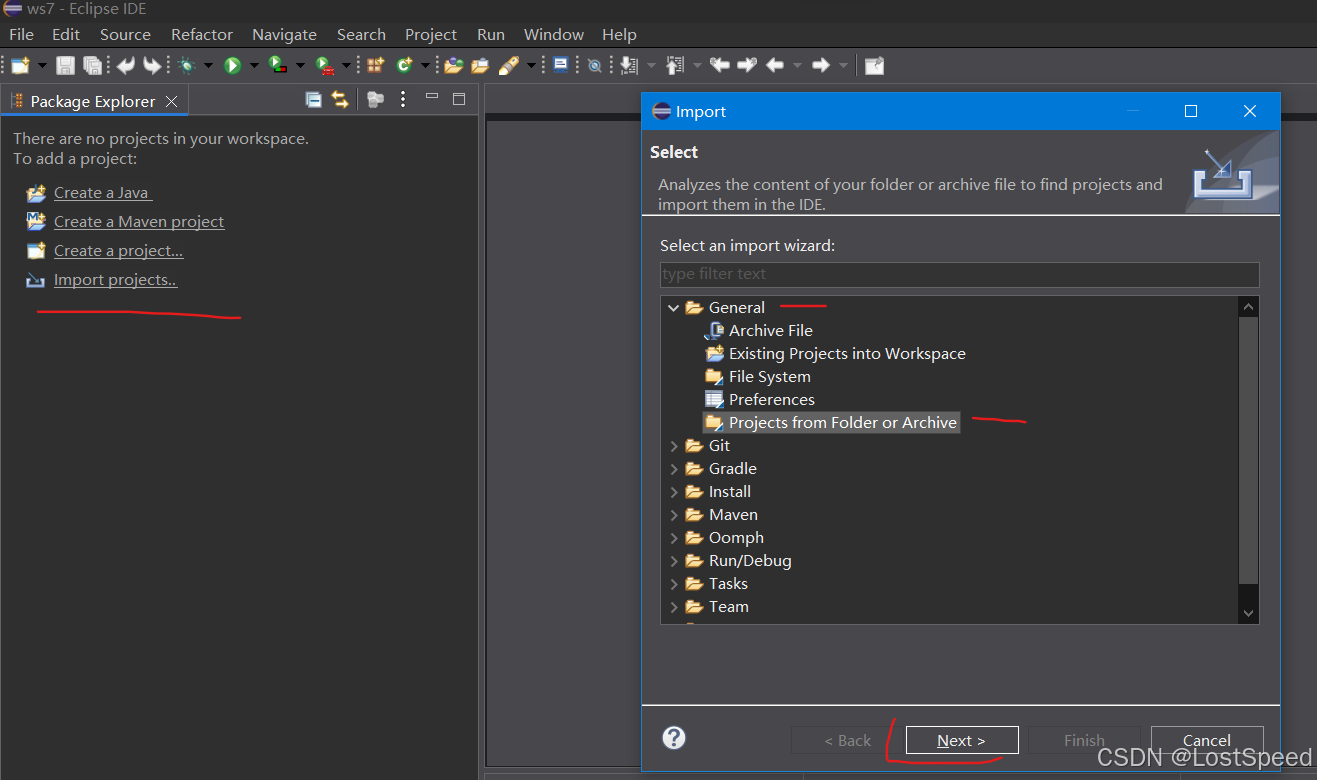Click the Pin Editor toolbar icon
Viewport: 1317px width, 780px height.
874,65
